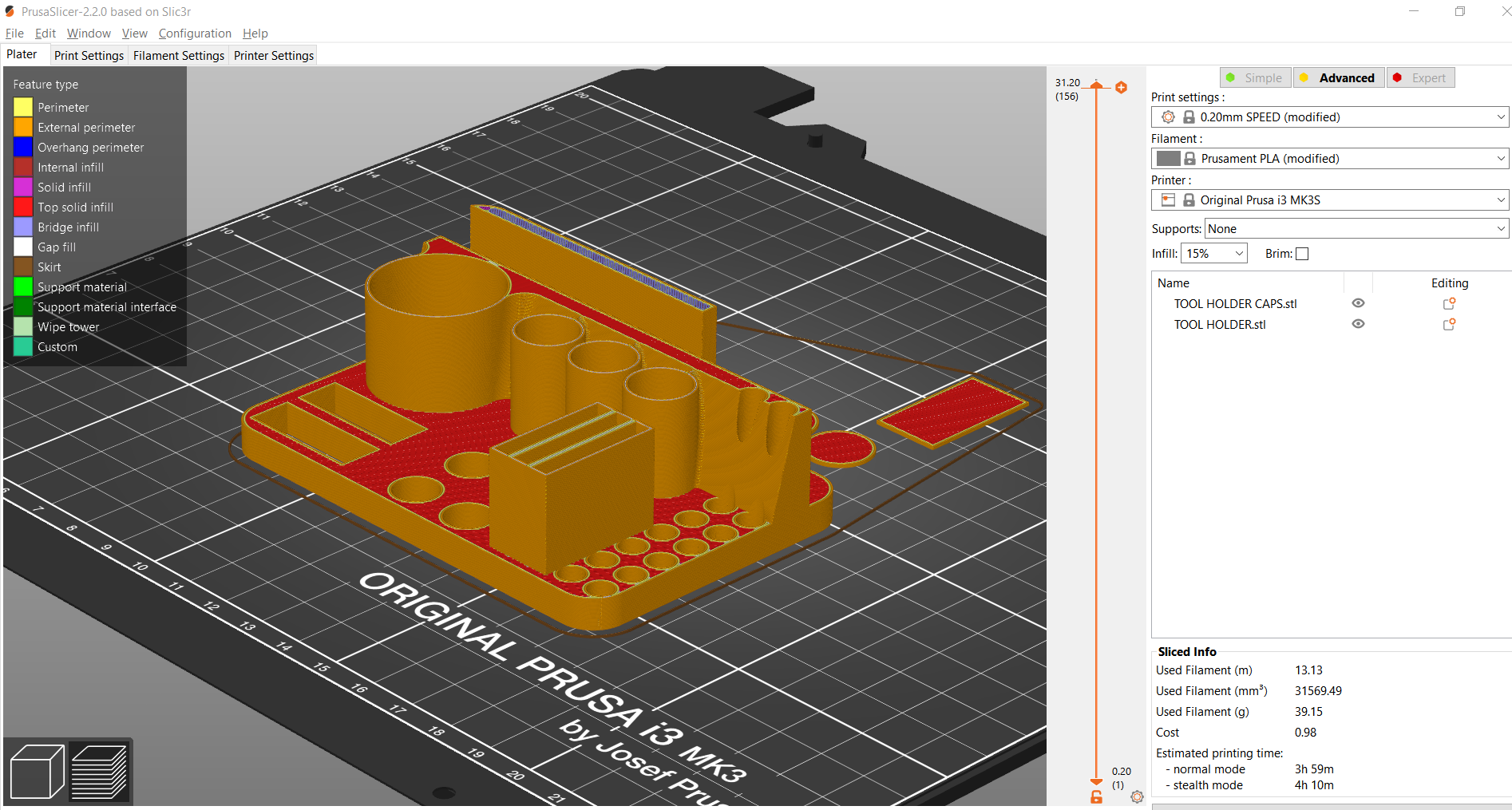1512x810 pixels.
Task: Toggle visibility of TOOL HOLDER.stl
Action: point(1358,324)
